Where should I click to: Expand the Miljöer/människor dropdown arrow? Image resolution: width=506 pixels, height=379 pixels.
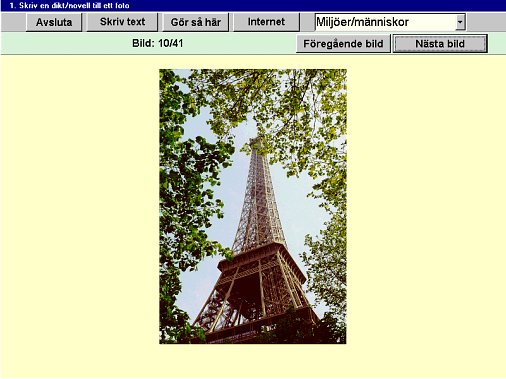460,22
